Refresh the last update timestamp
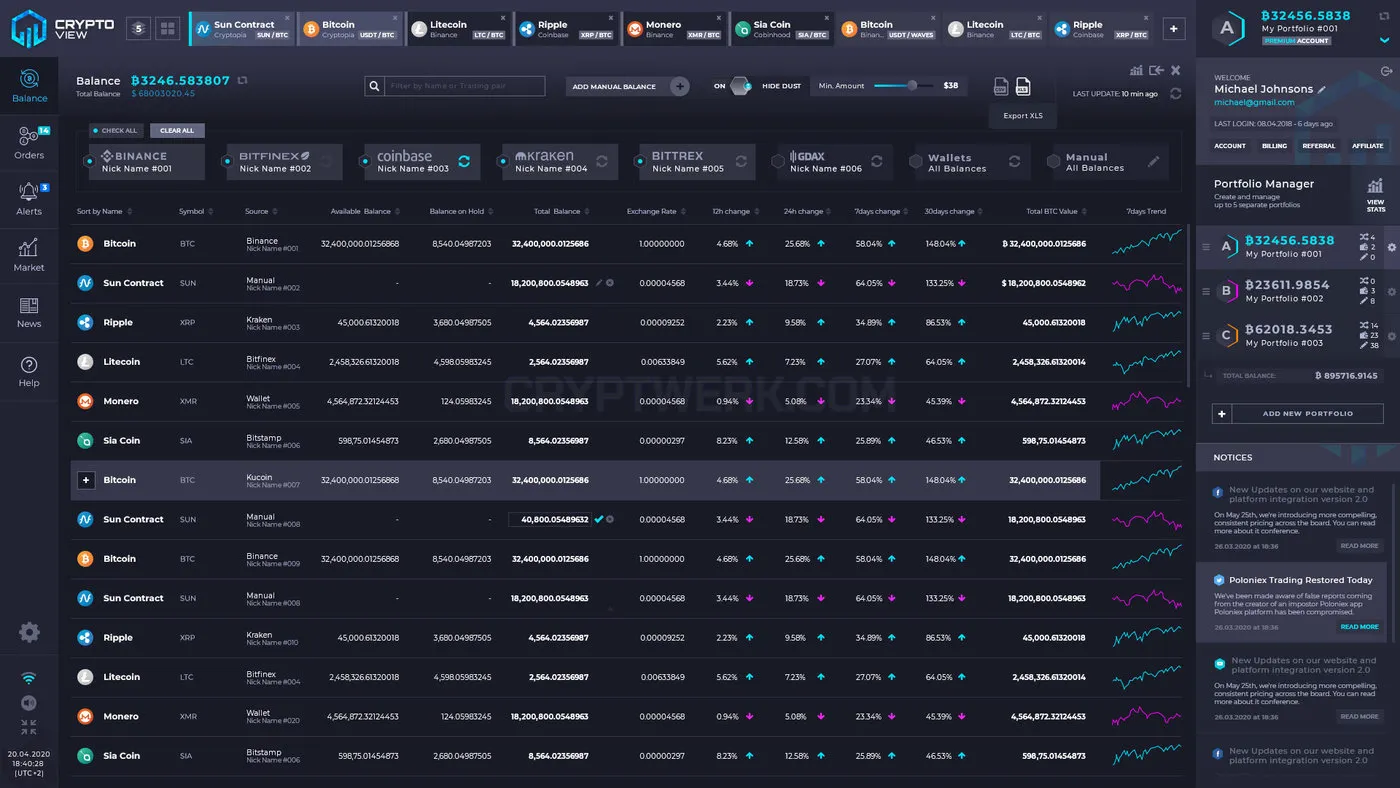Viewport: 1400px width, 788px height. click(x=1175, y=94)
